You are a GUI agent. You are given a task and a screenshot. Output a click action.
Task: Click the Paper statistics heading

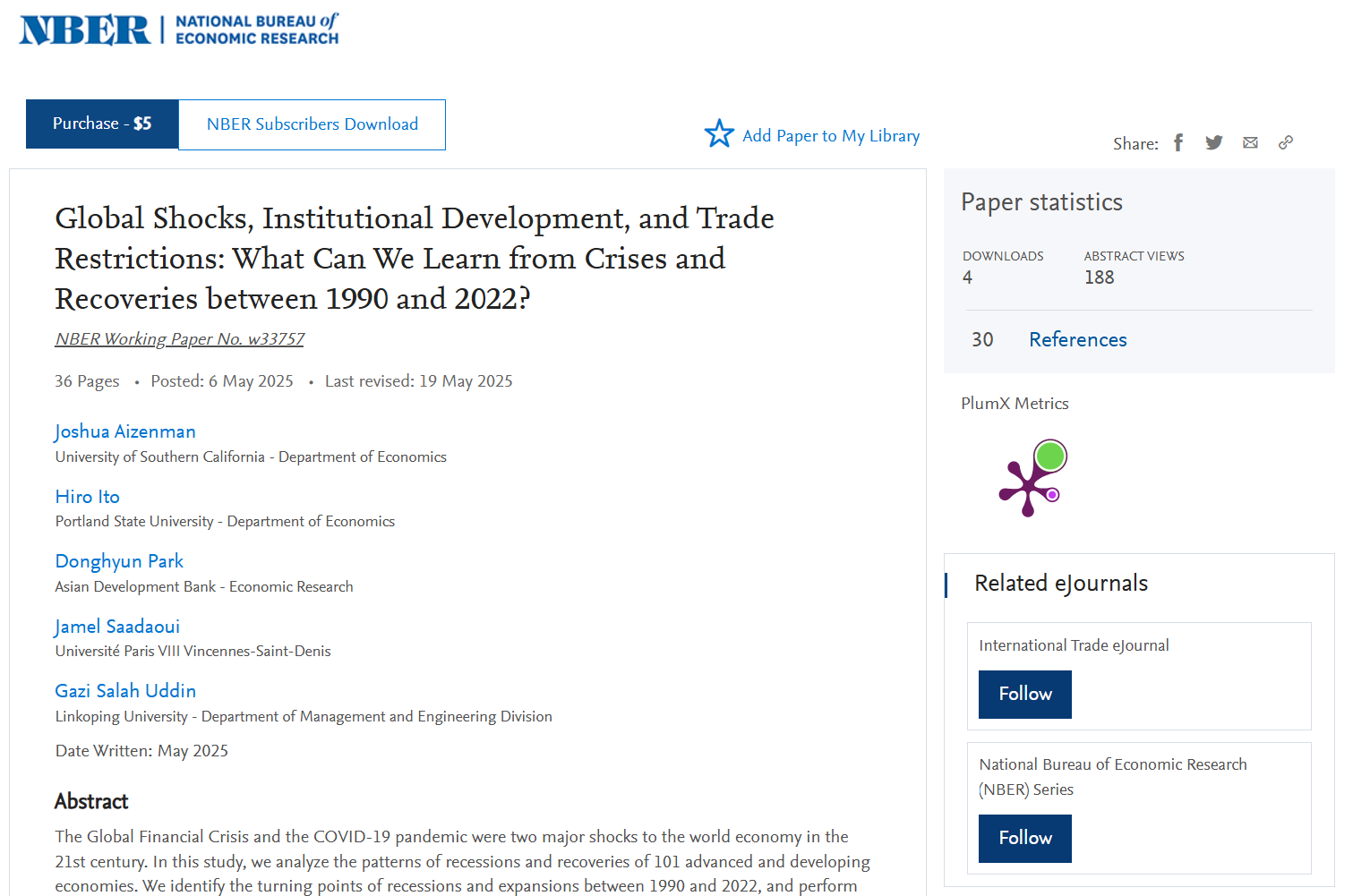coord(1042,202)
